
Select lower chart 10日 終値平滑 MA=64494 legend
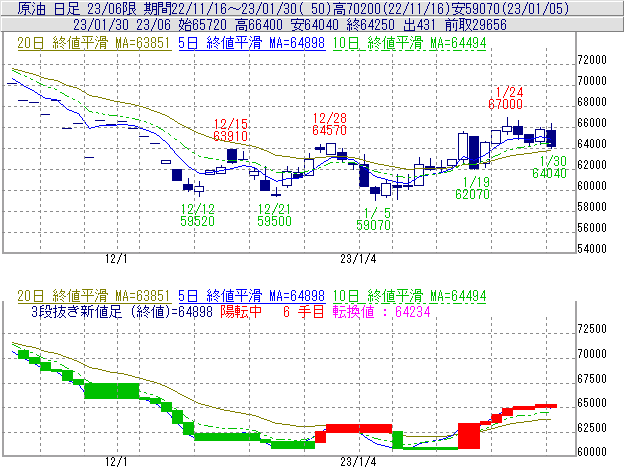tap(410, 296)
